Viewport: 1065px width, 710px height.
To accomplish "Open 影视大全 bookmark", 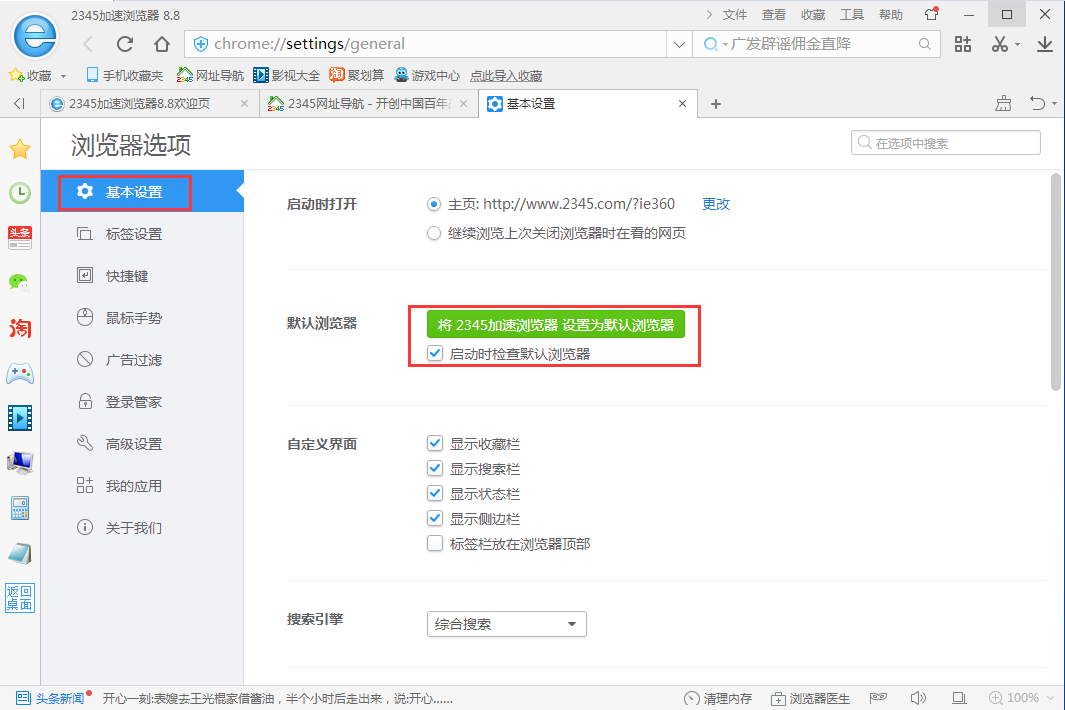I will point(286,75).
